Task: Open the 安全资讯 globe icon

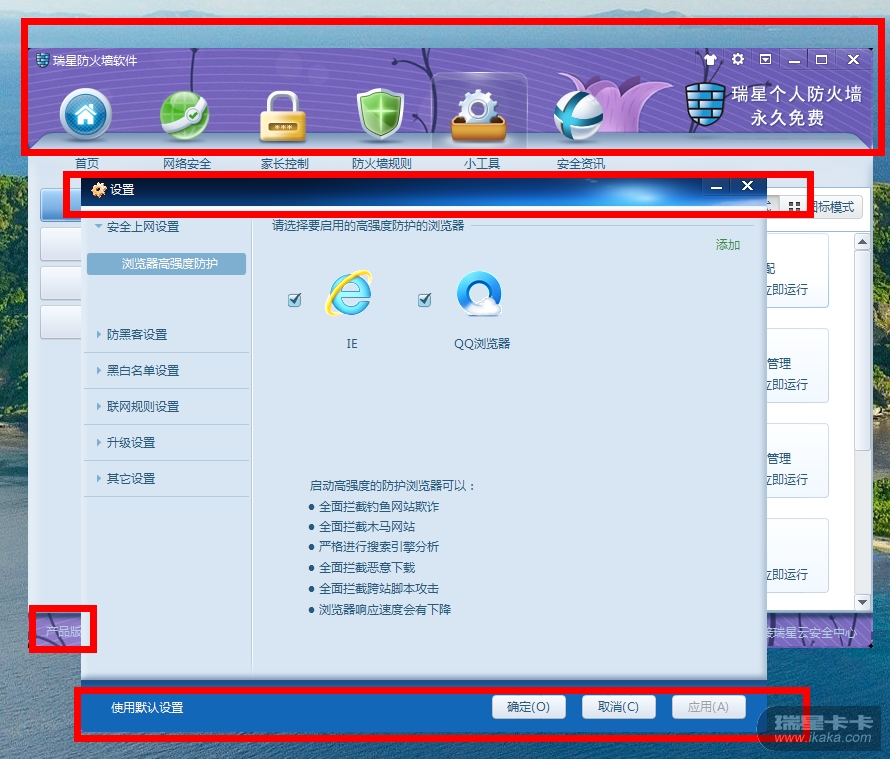Action: point(578,115)
